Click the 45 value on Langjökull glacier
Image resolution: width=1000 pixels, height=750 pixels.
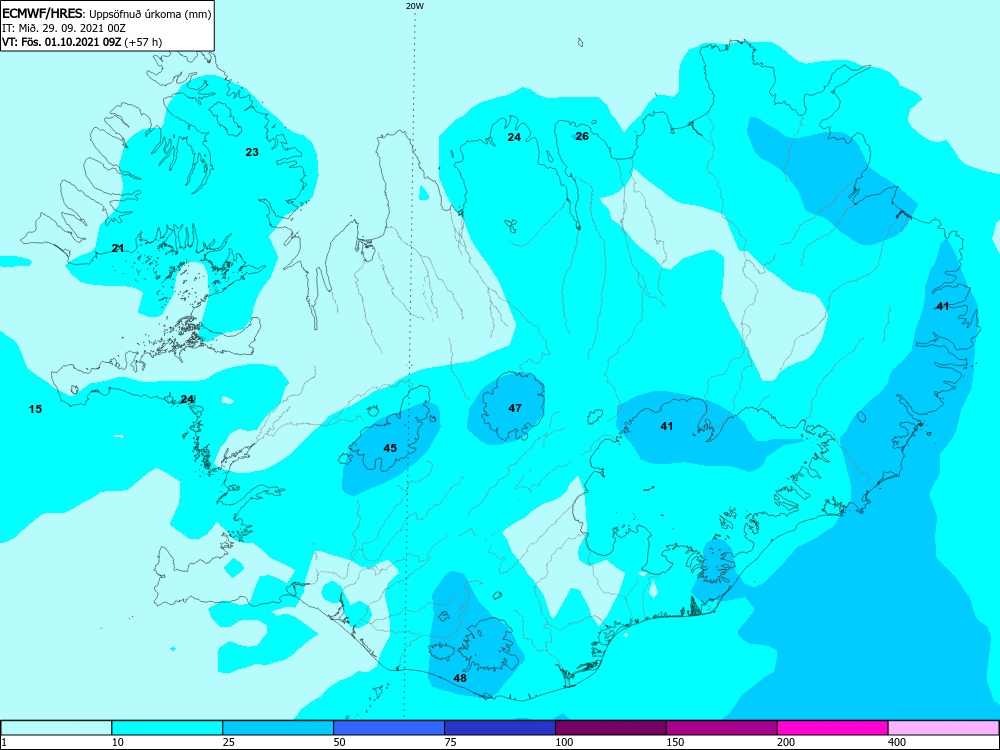pyautogui.click(x=390, y=448)
